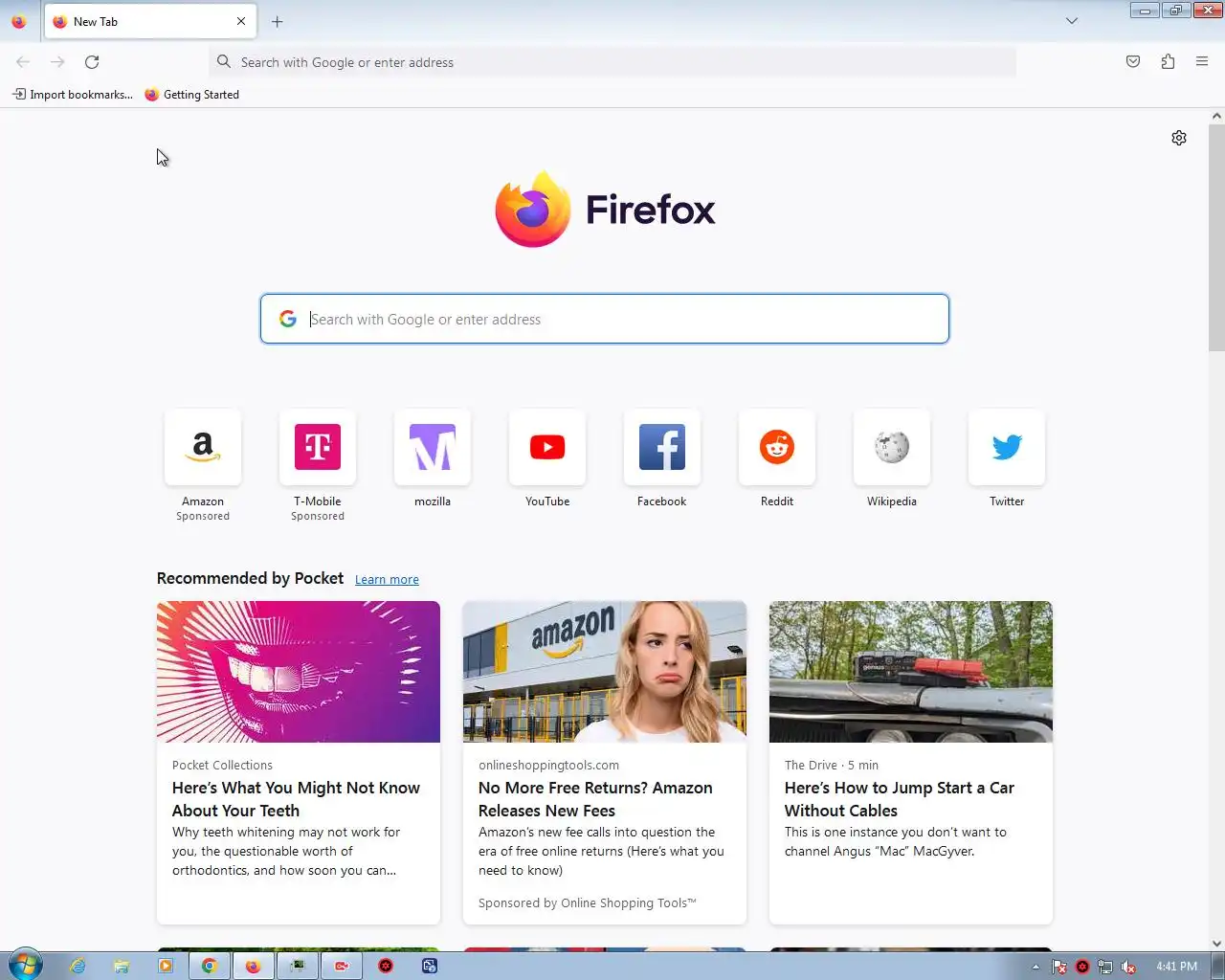The width and height of the screenshot is (1225, 980).
Task: Open the jump start car article thumbnail
Action: (x=911, y=672)
